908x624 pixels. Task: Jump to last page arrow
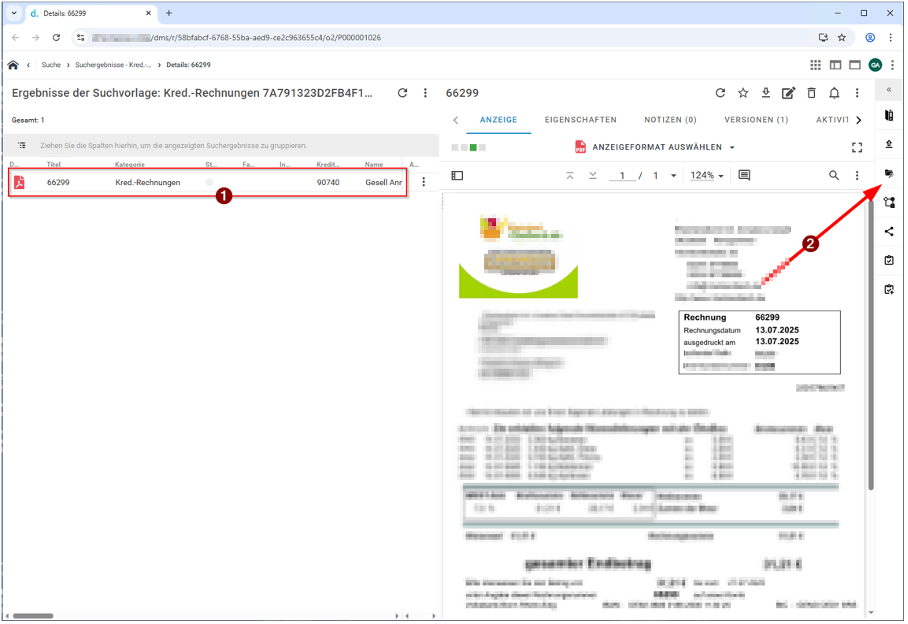pos(592,175)
